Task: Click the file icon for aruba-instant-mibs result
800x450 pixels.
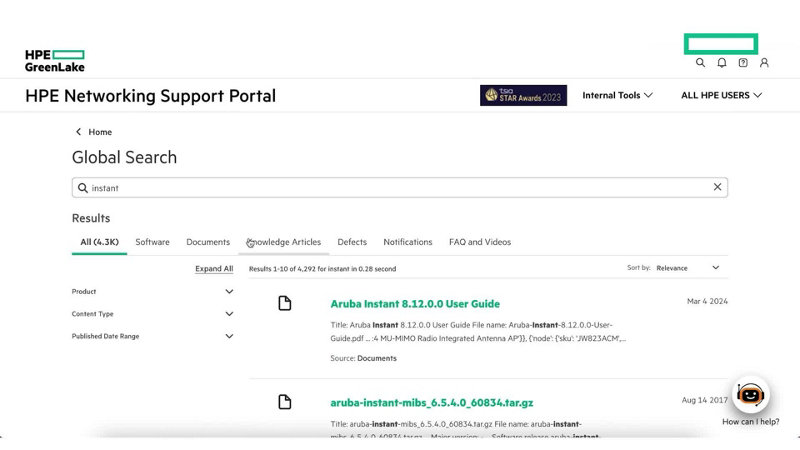Action: pyautogui.click(x=285, y=402)
